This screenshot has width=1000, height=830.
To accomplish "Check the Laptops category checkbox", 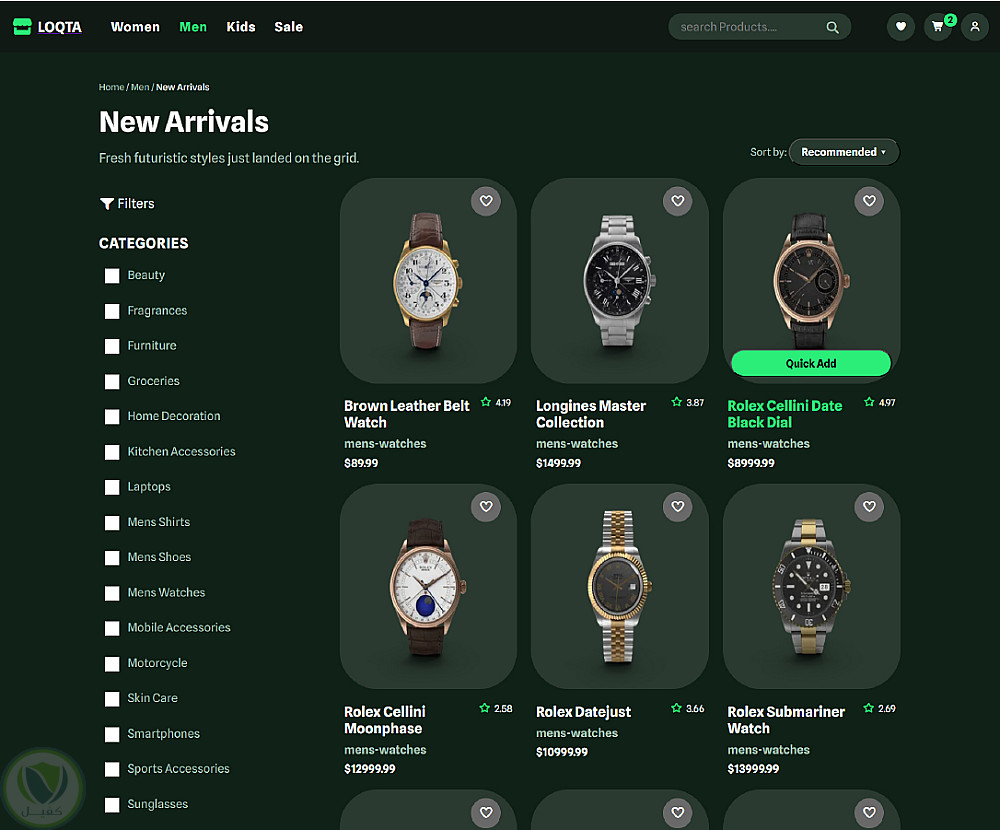I will tap(112, 487).
